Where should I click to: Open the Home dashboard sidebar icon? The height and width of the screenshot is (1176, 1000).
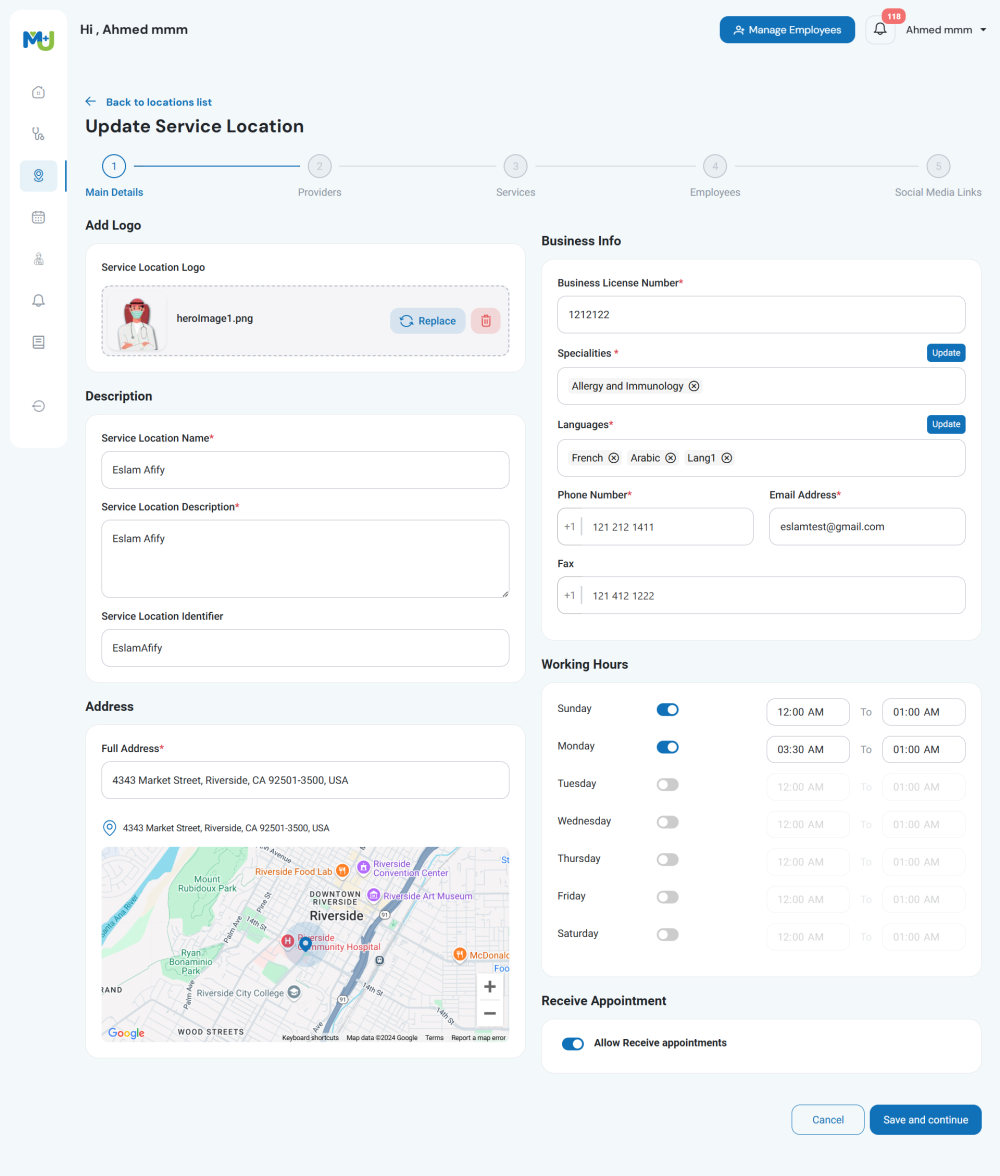tap(38, 92)
